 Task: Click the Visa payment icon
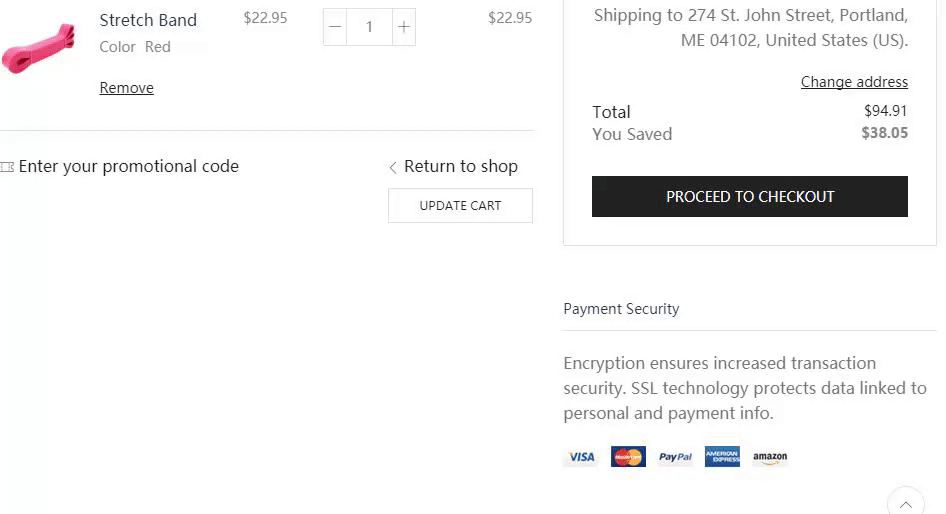(581, 457)
